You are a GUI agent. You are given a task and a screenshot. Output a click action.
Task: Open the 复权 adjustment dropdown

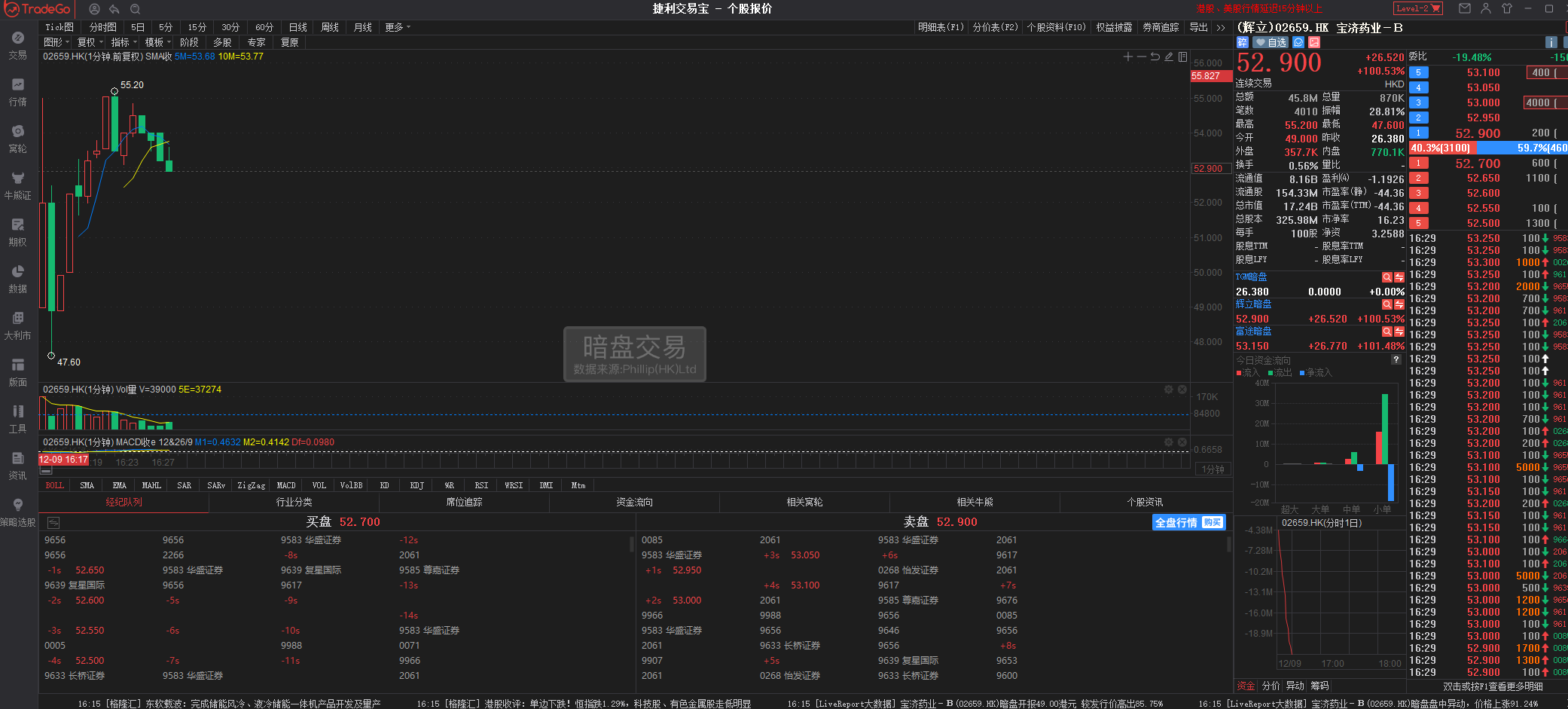click(90, 42)
